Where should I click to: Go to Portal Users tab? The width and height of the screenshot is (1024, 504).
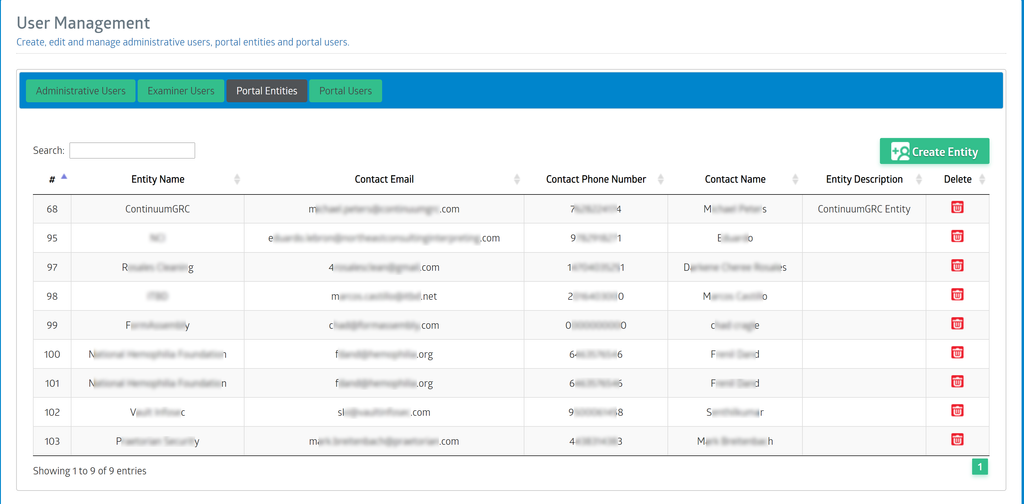345,91
